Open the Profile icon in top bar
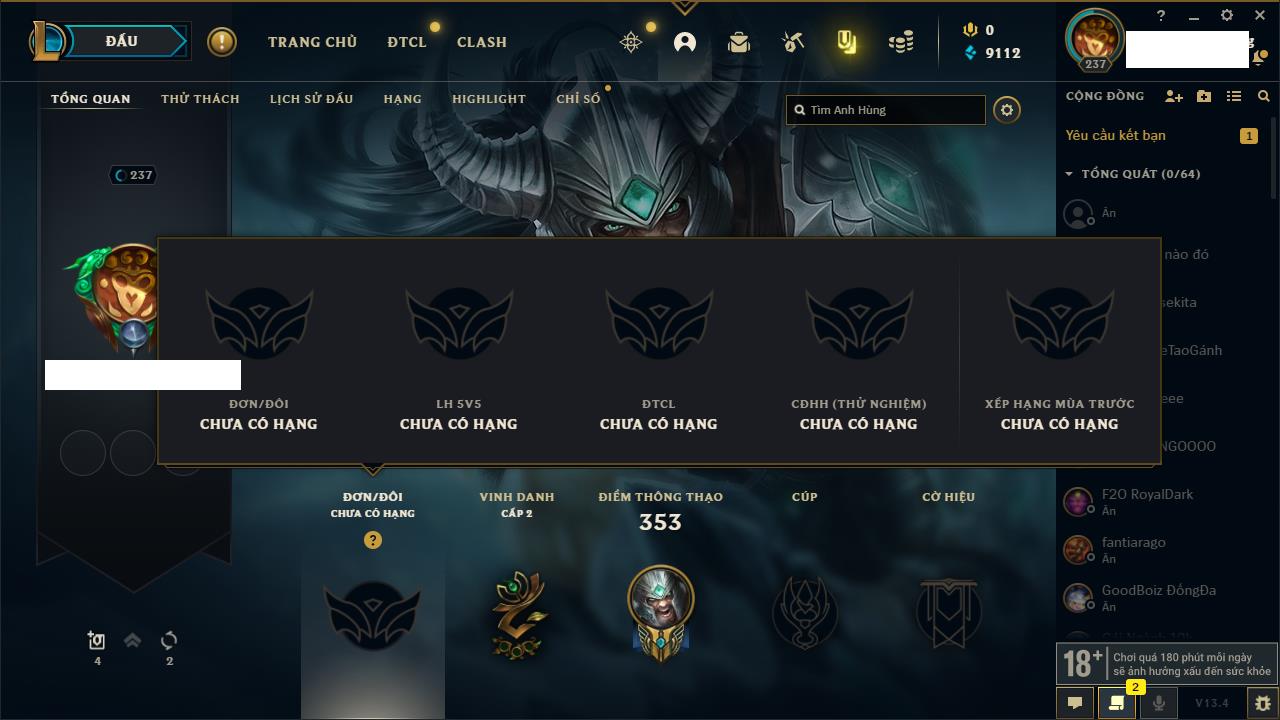This screenshot has width=1280, height=720. pyautogui.click(x=685, y=42)
